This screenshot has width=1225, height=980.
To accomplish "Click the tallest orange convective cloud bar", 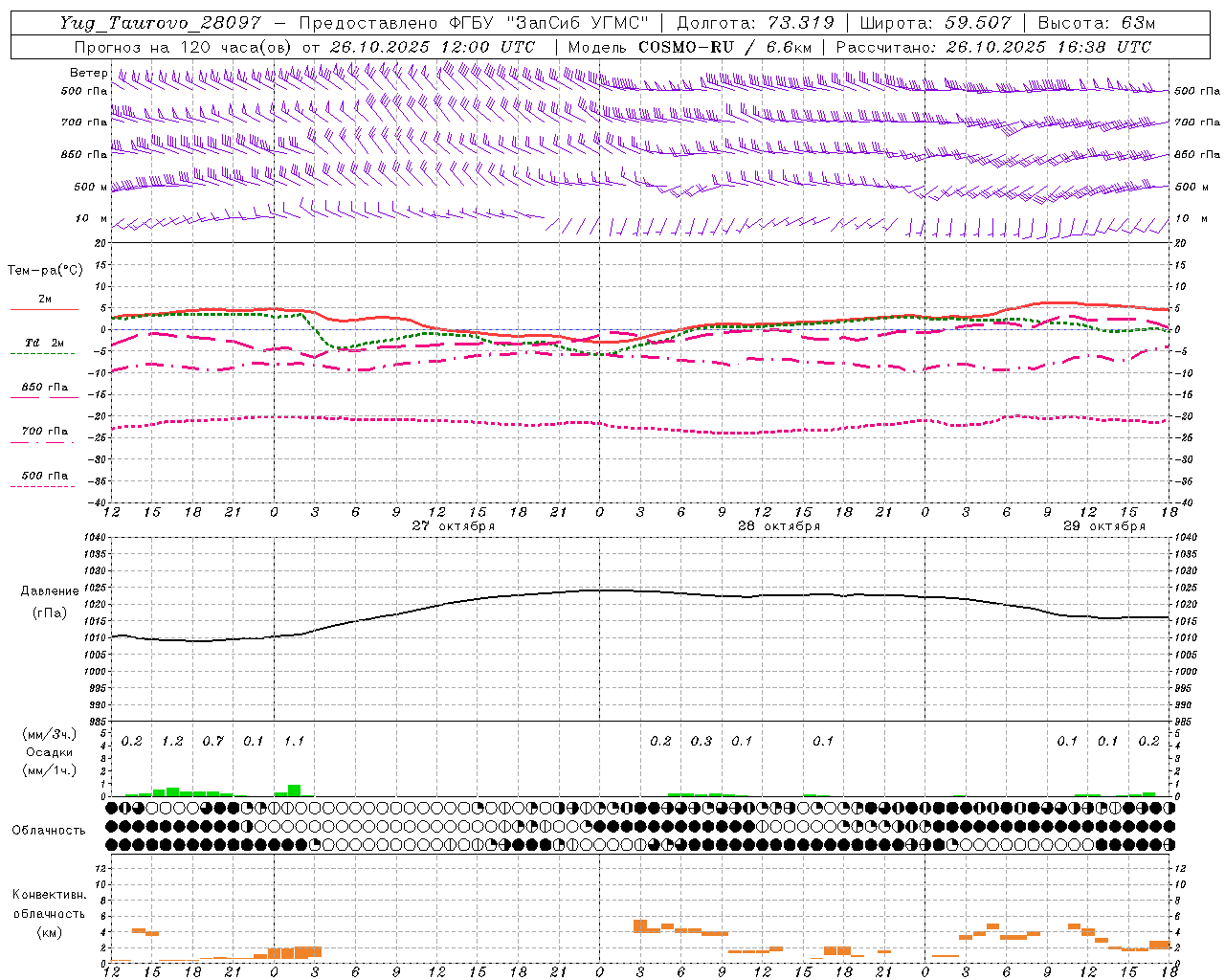I will tap(640, 926).
